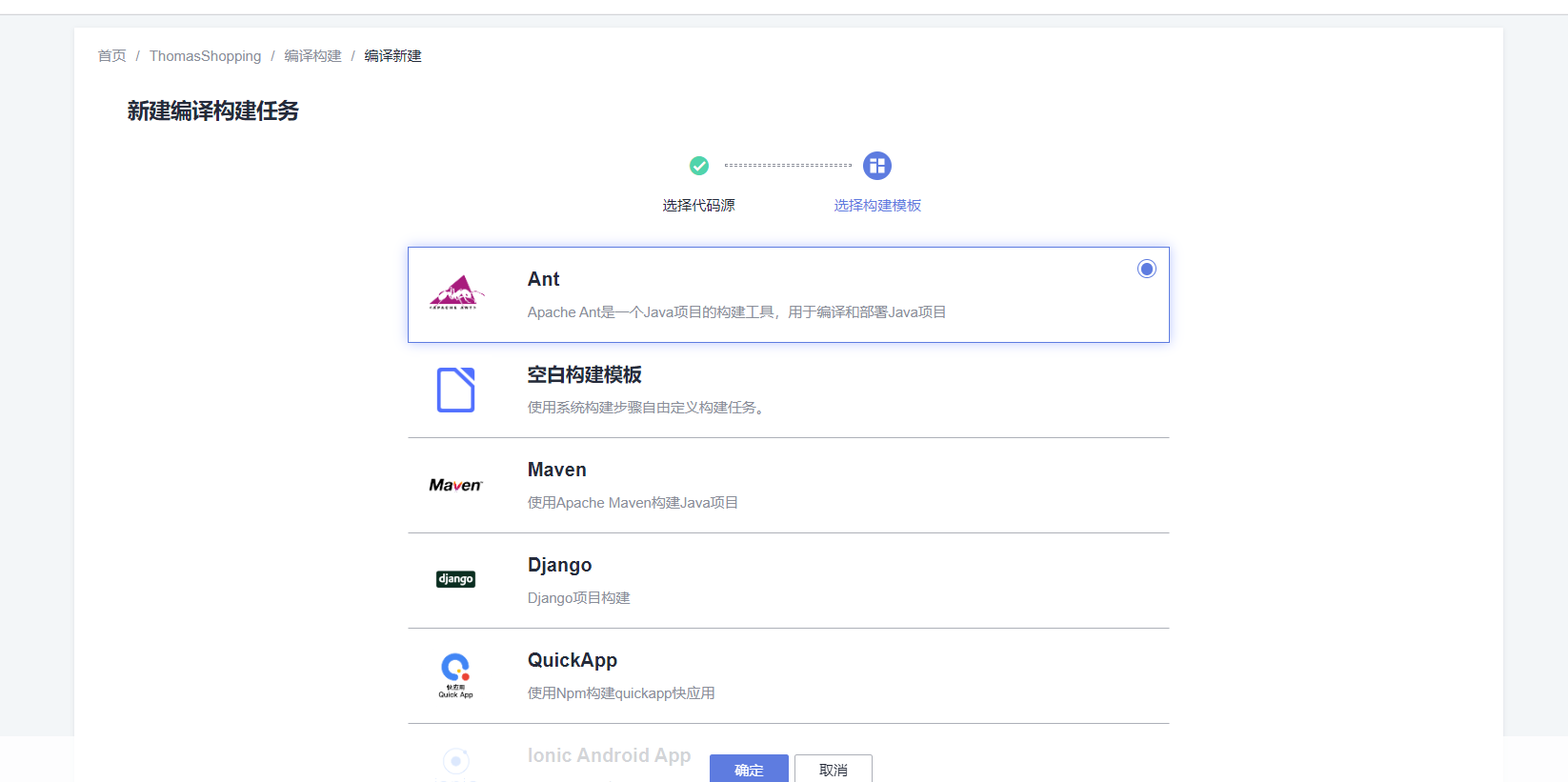The height and width of the screenshot is (782, 1568).
Task: Choose the Maven template title
Action: point(557,470)
